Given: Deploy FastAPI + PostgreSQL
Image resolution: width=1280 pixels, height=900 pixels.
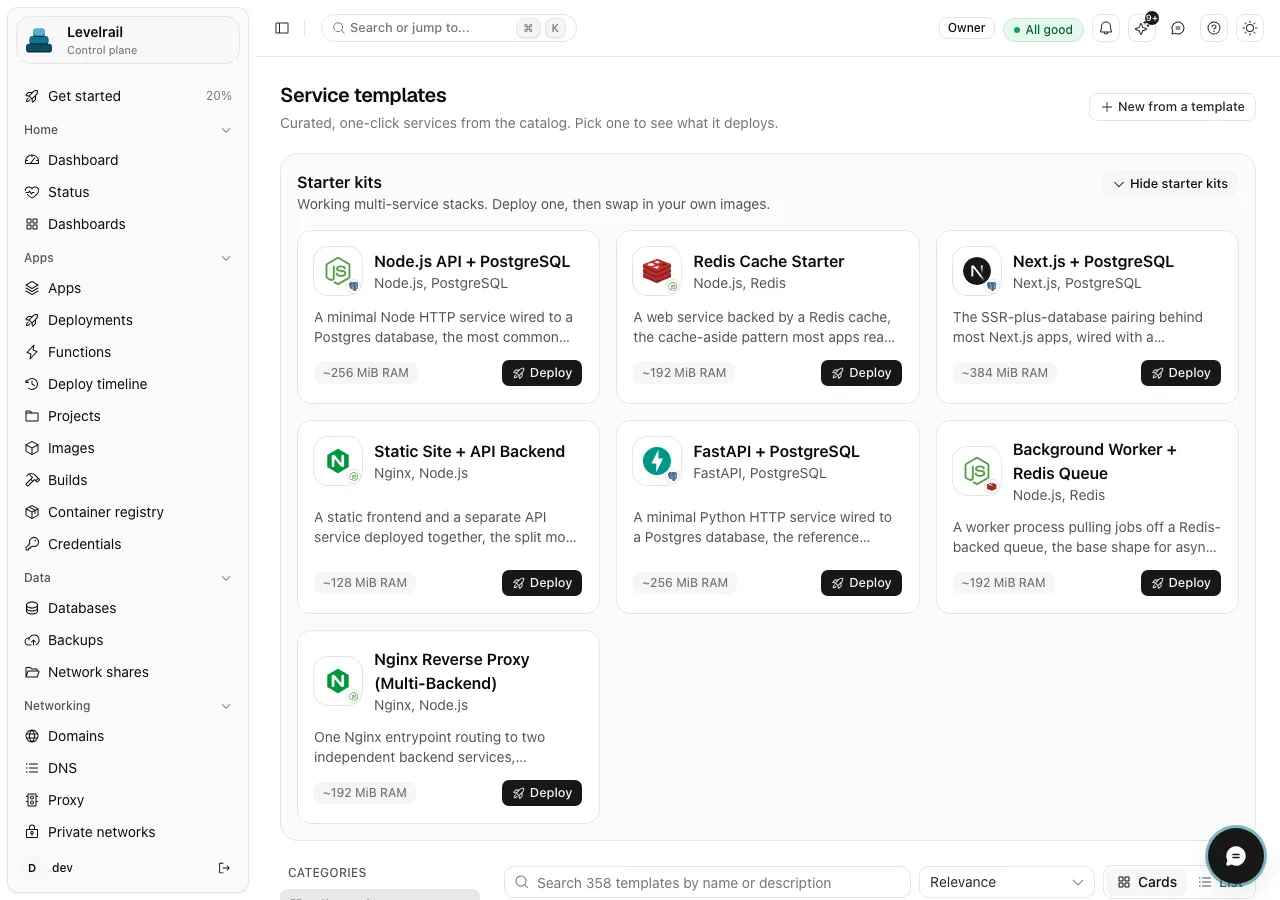Looking at the screenshot, I should [861, 583].
